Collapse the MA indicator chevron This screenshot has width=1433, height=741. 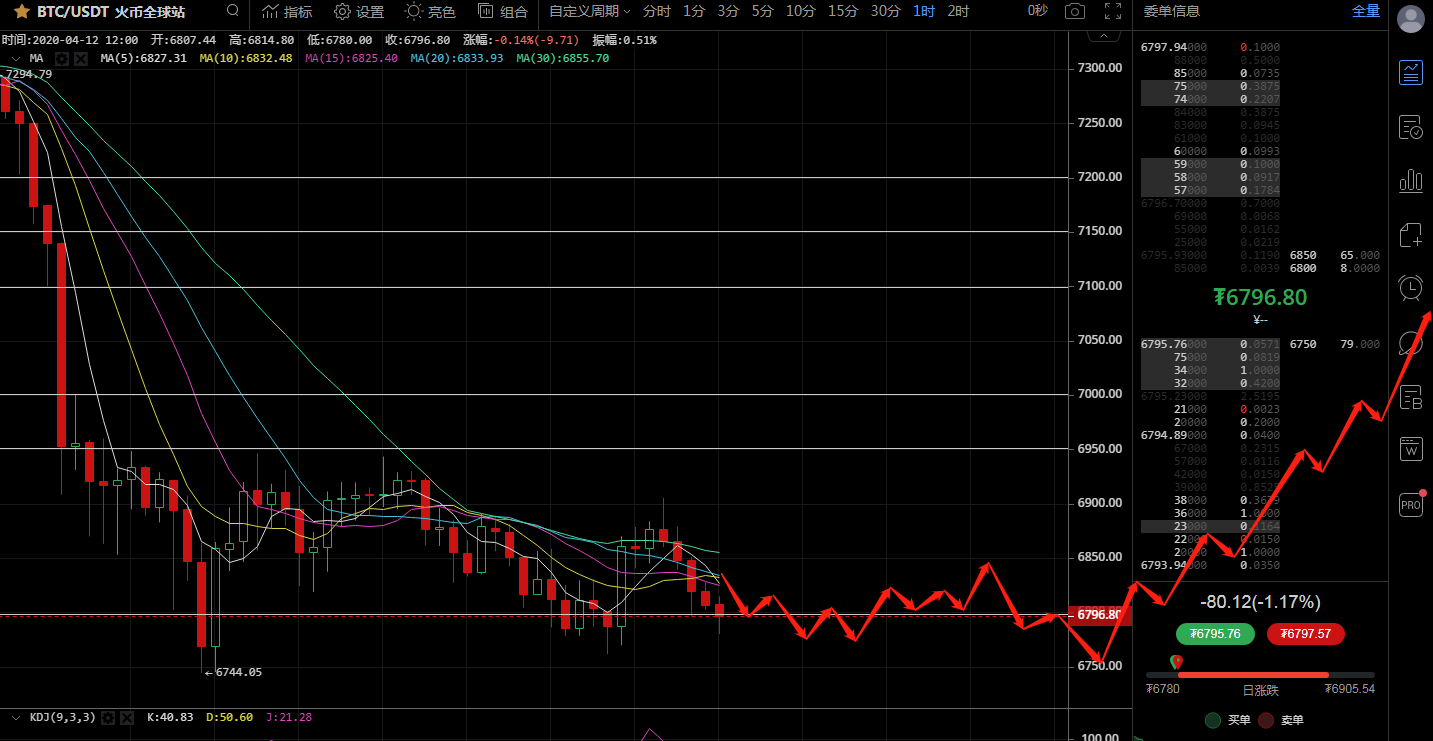click(15, 59)
